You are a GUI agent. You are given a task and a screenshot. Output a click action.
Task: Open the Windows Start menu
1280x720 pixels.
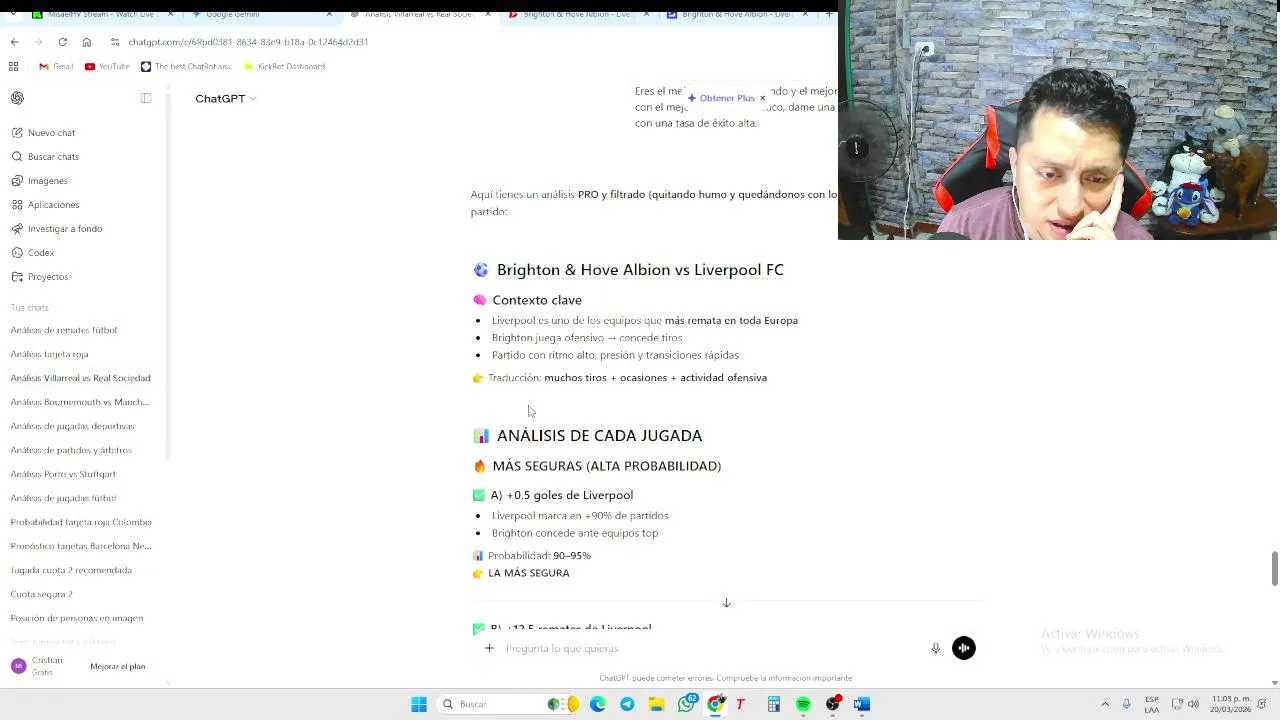click(419, 704)
